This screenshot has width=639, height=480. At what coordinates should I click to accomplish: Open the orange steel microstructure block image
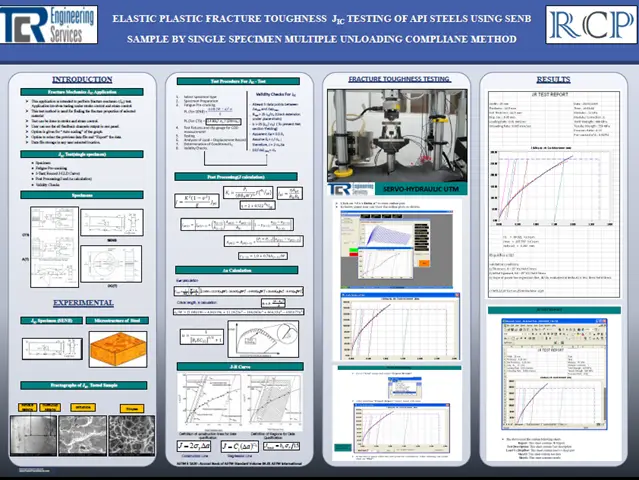(x=118, y=349)
